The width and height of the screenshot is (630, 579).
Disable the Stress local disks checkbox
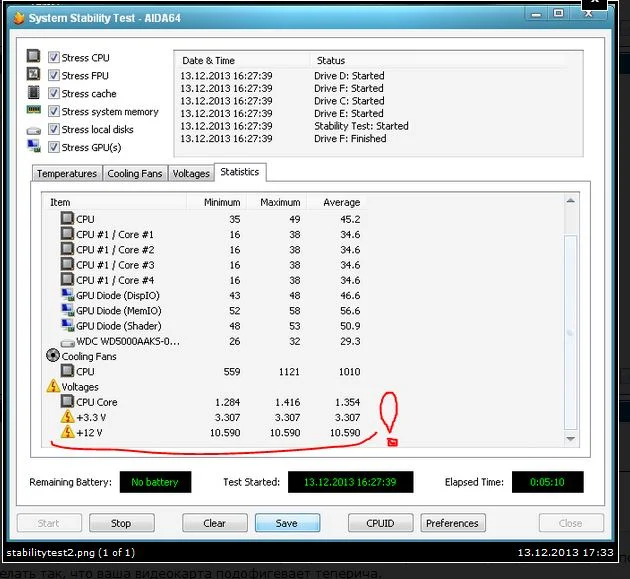tap(54, 129)
